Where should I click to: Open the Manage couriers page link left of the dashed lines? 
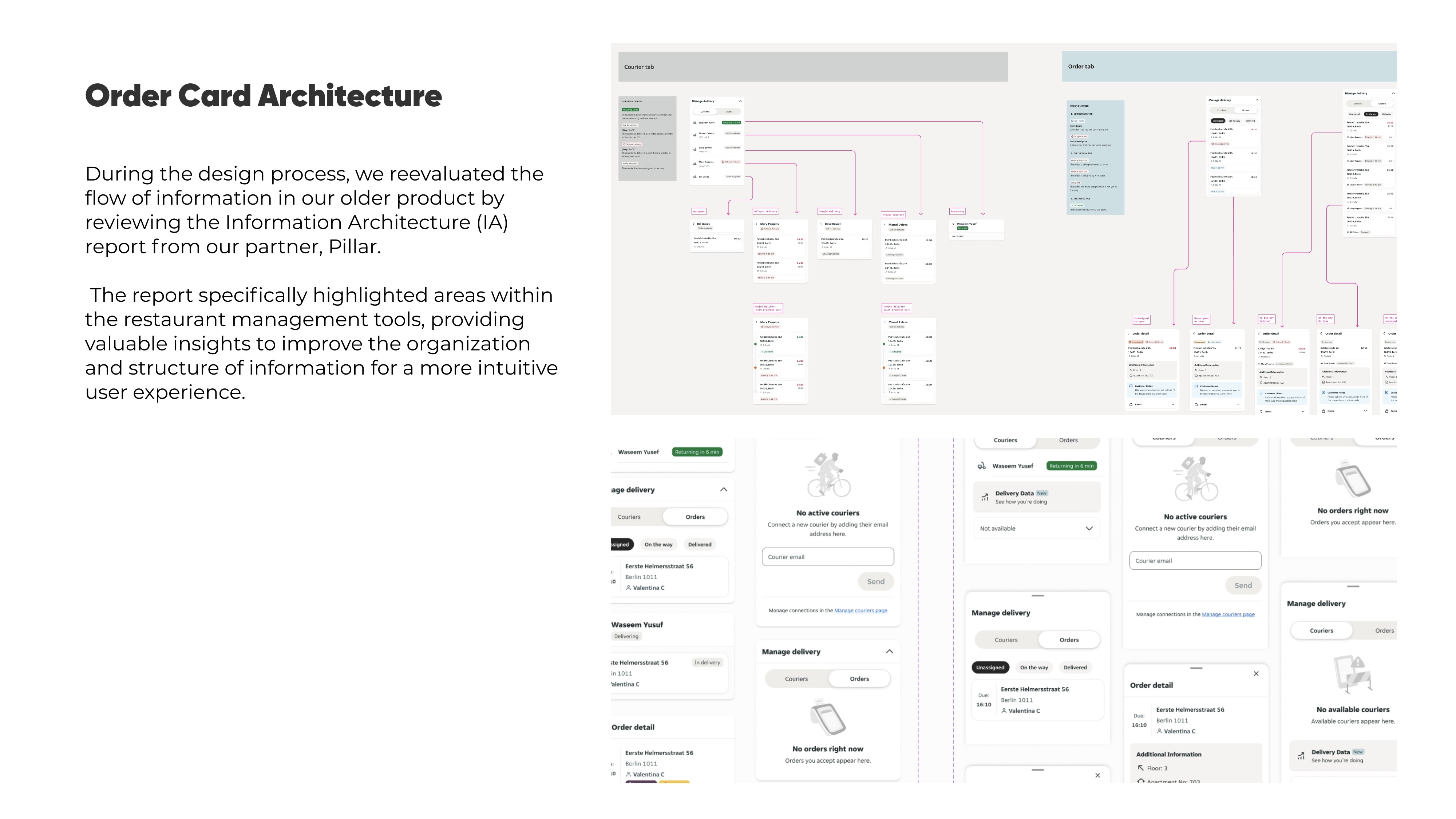pyautogui.click(x=860, y=610)
